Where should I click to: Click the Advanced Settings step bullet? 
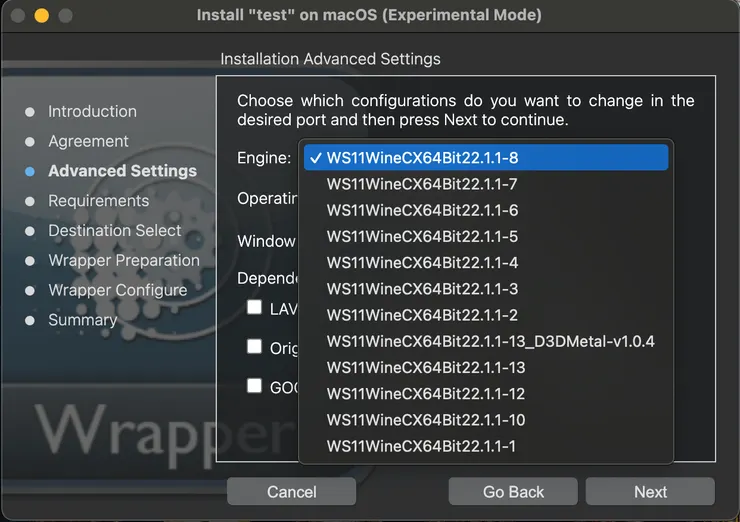pyautogui.click(x=30, y=171)
